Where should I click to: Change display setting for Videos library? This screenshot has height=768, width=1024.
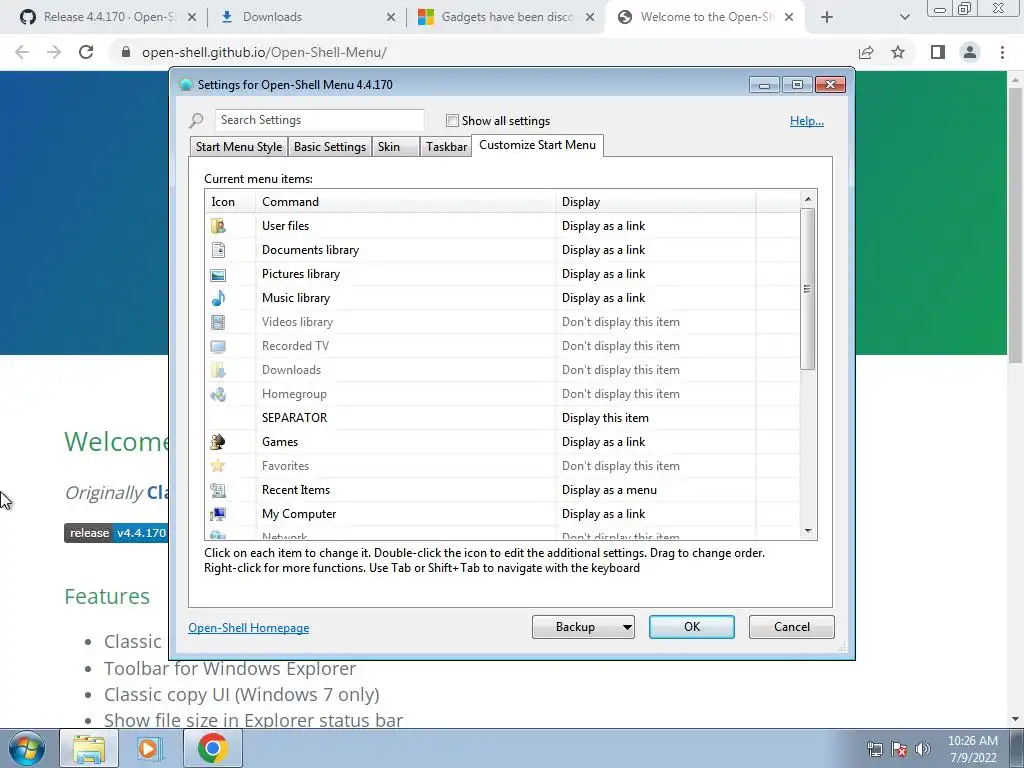coord(620,322)
